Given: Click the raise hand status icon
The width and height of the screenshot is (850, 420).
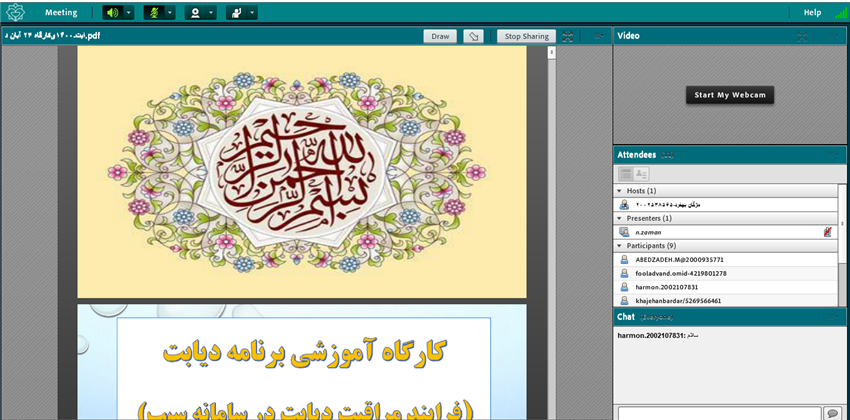Looking at the screenshot, I should click(235, 13).
